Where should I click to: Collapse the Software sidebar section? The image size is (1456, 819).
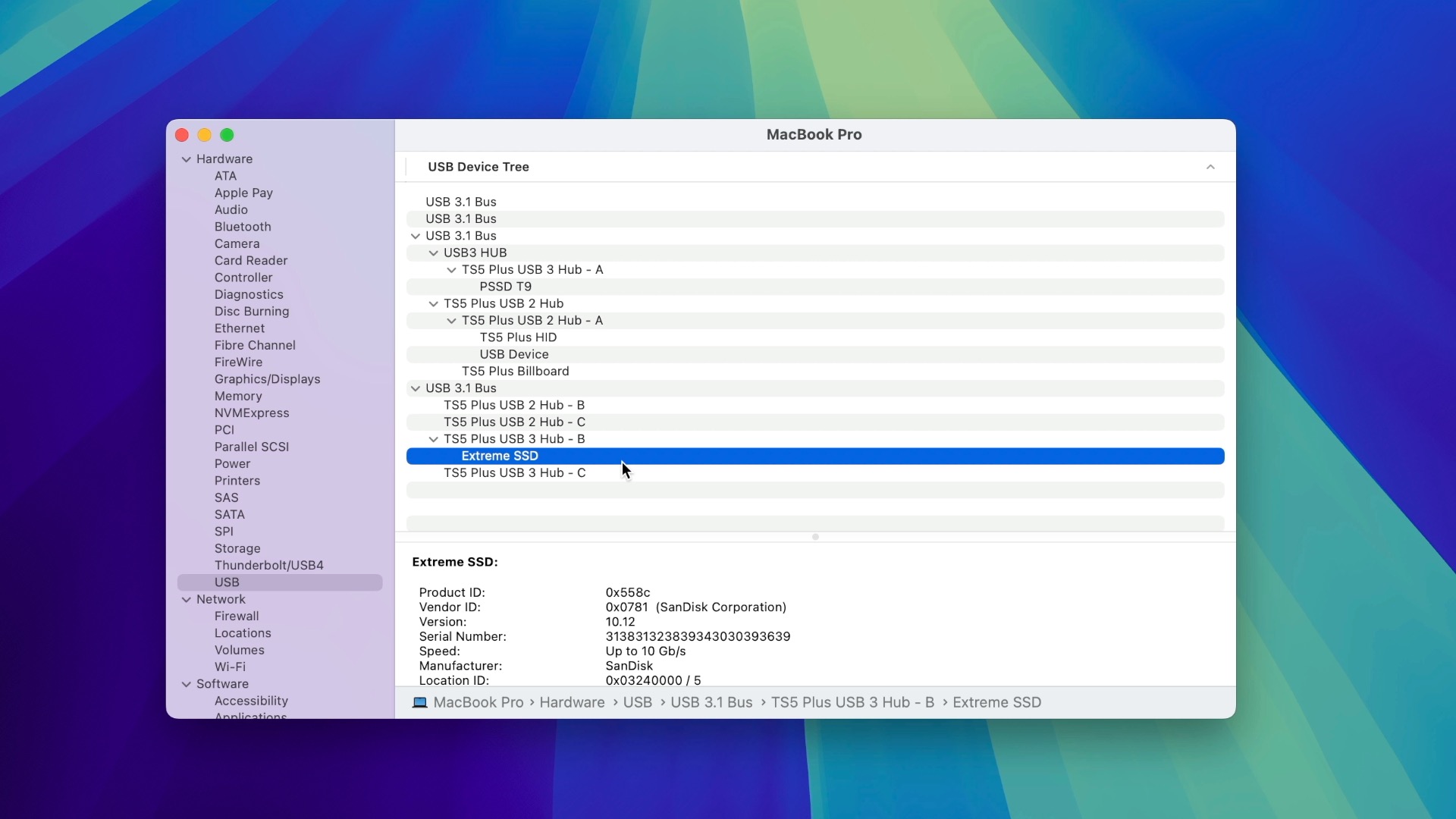[x=187, y=684]
